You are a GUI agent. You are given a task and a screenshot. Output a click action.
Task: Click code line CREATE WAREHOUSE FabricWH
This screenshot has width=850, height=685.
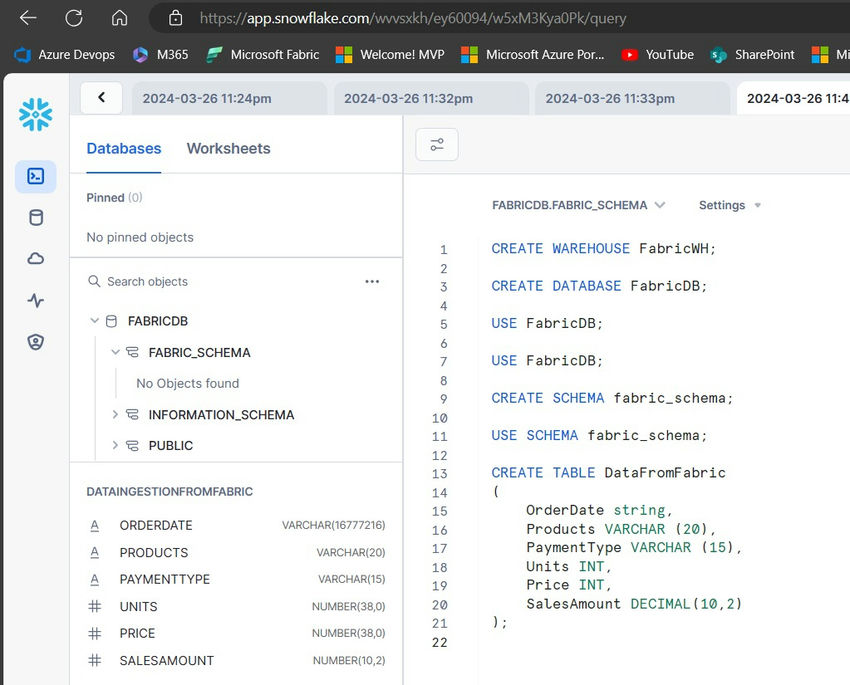603,249
